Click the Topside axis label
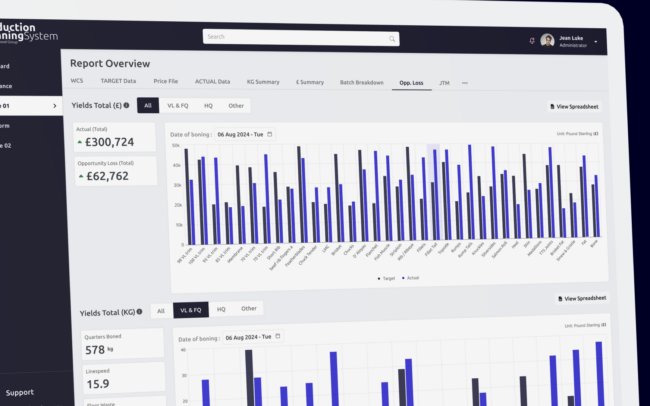 click(x=443, y=248)
